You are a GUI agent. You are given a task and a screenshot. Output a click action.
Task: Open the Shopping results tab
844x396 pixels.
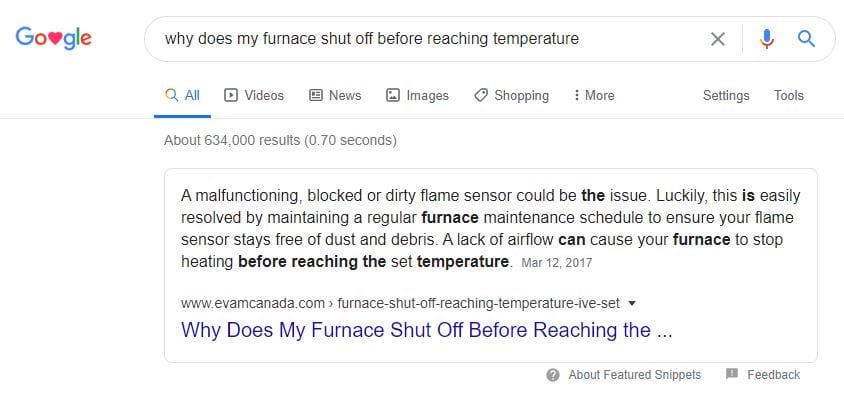511,96
